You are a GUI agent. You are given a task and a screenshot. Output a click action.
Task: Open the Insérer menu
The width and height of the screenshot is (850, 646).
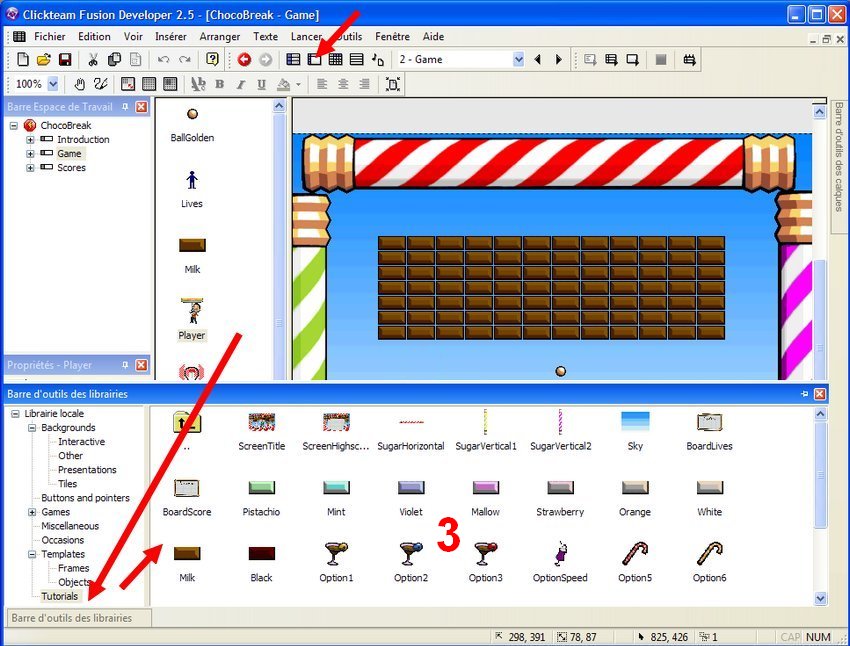click(171, 36)
